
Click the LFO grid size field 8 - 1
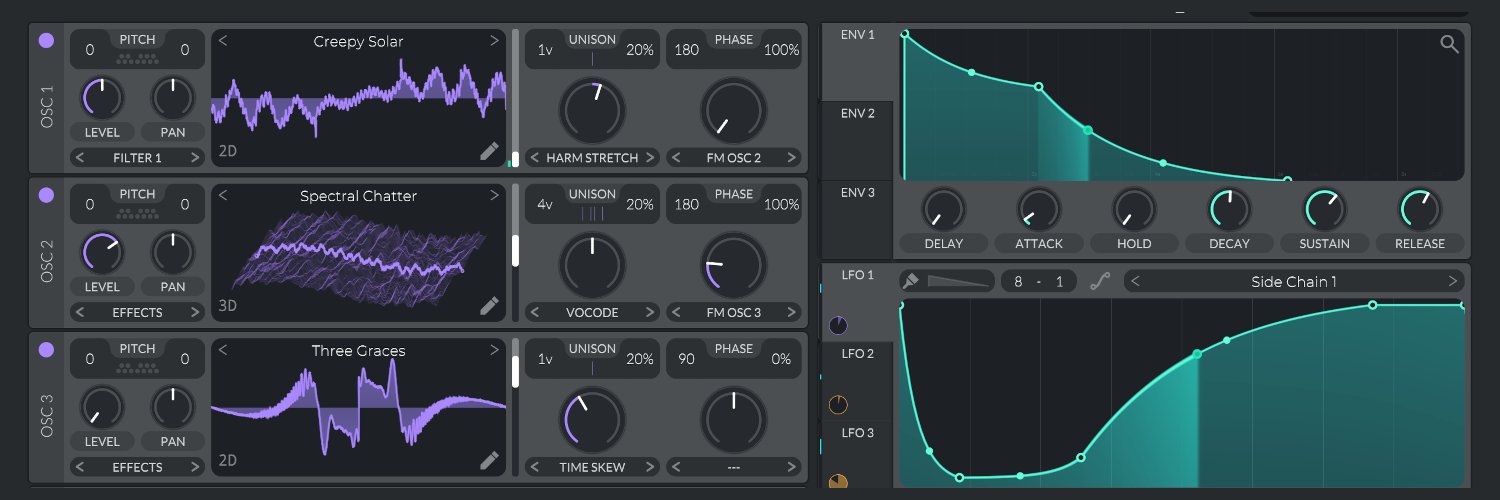1039,281
